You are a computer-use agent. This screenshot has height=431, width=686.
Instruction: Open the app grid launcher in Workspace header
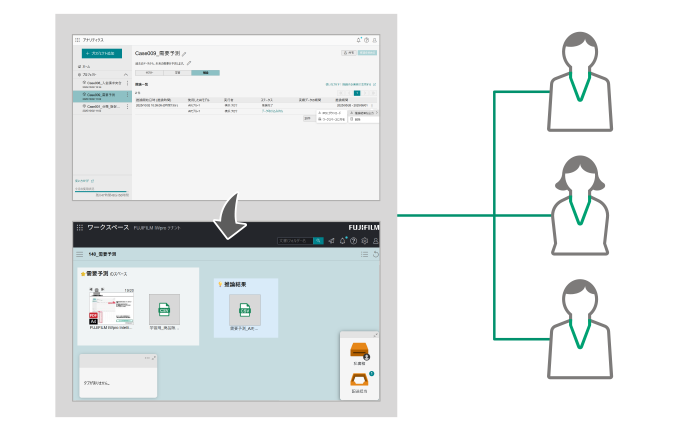click(80, 228)
